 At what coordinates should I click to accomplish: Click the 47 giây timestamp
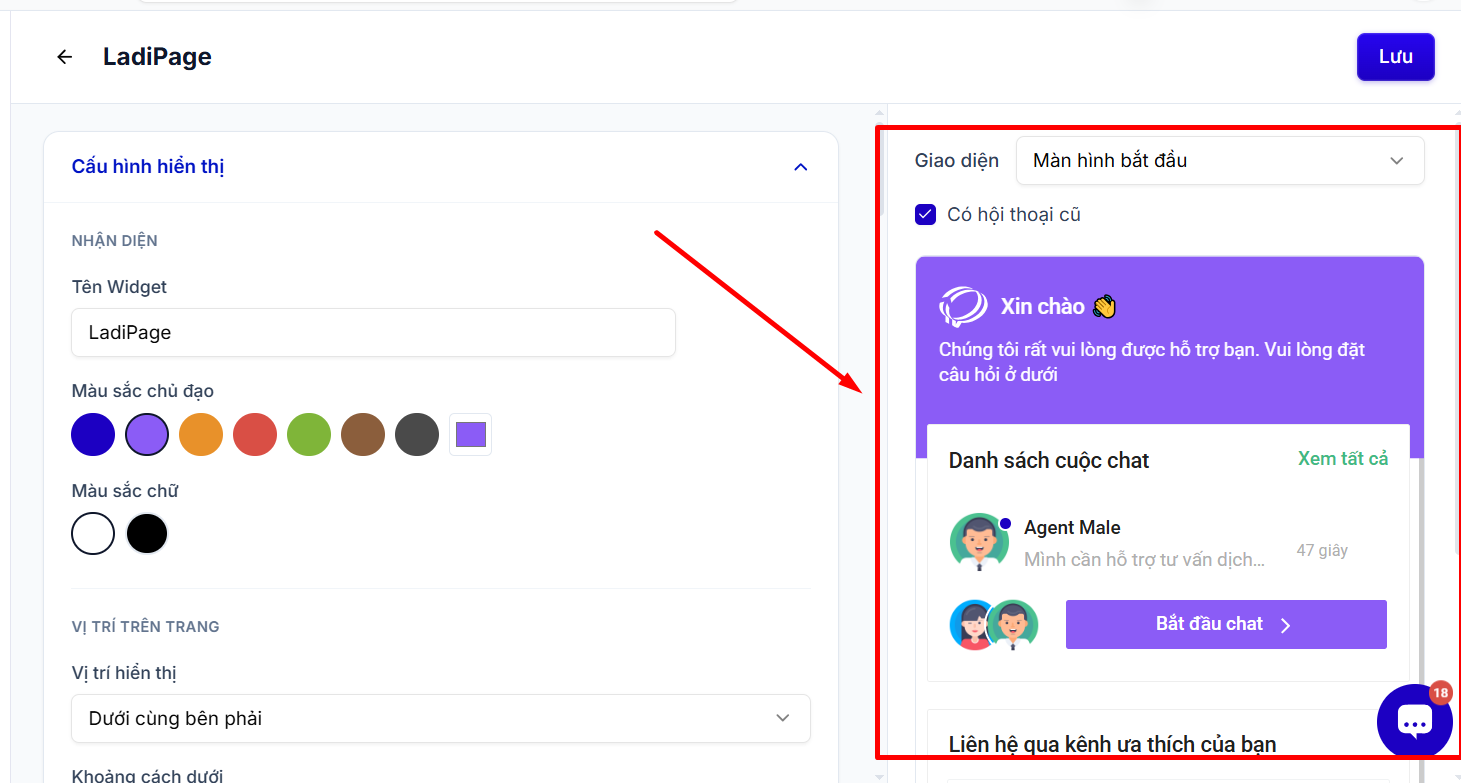click(1322, 550)
